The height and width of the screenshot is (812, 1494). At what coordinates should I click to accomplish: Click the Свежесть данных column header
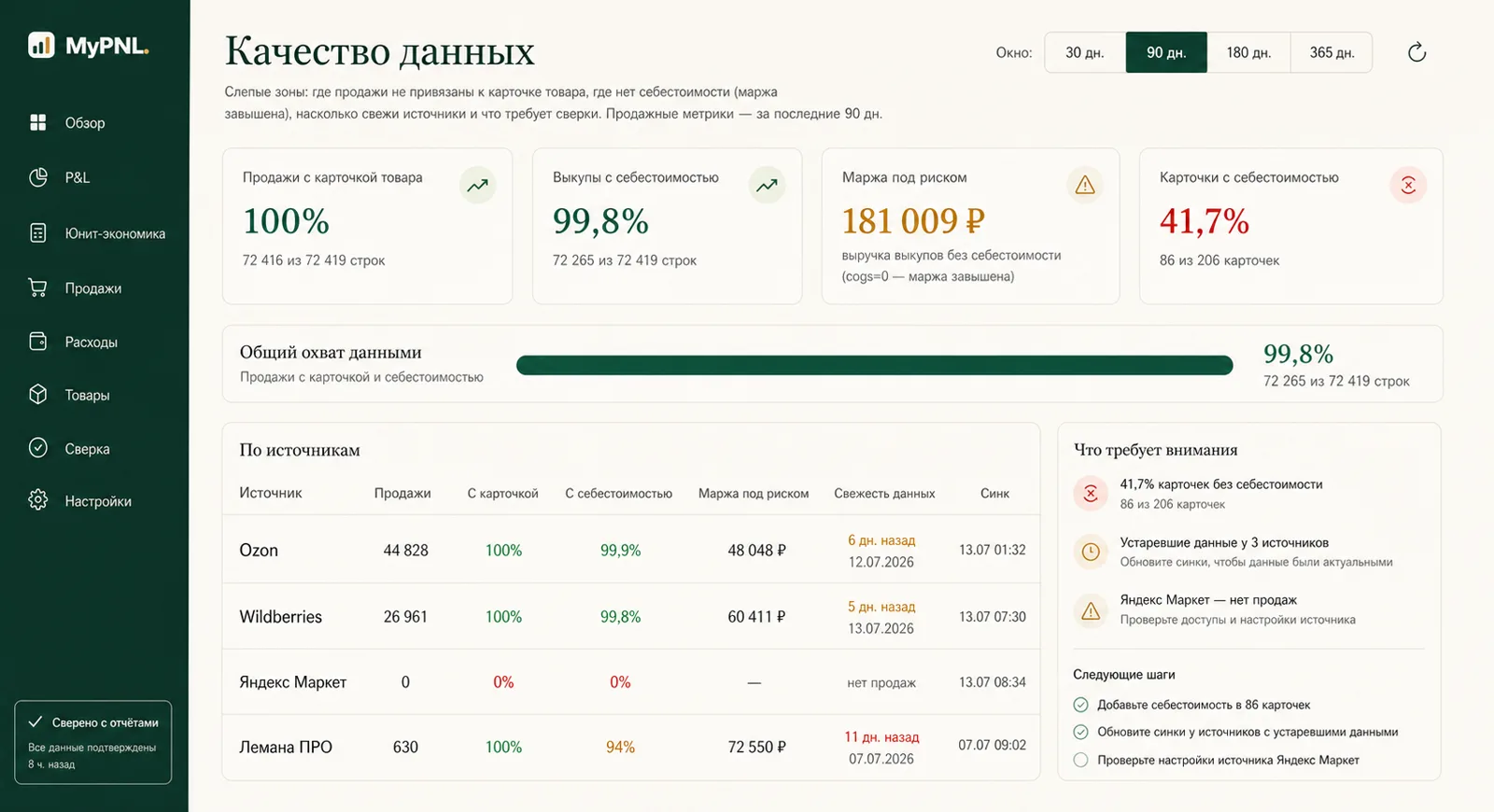point(884,493)
